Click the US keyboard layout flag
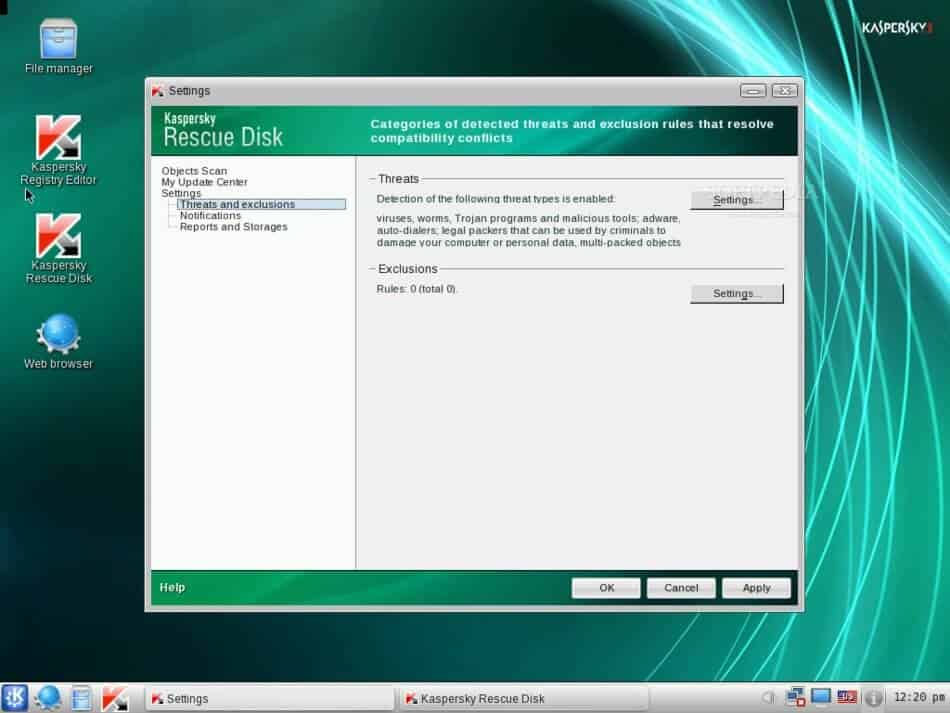950x713 pixels. pyautogui.click(x=847, y=697)
